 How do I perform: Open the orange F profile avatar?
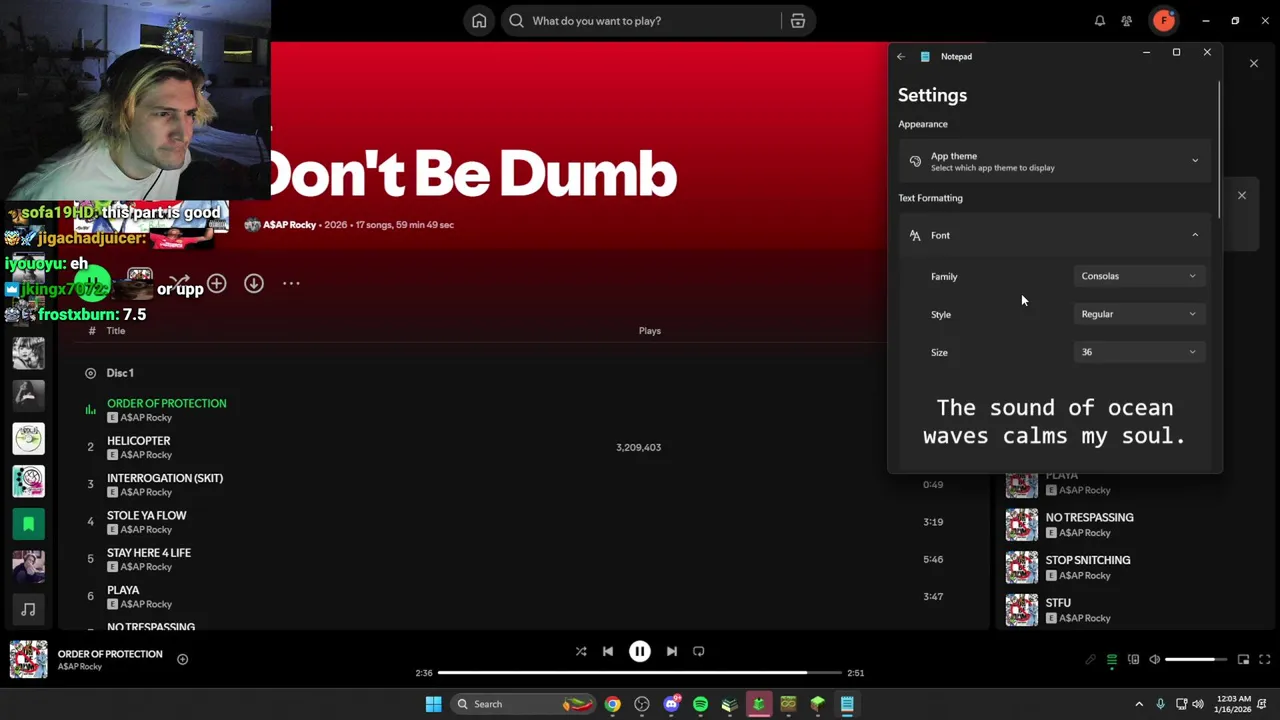(x=1163, y=20)
